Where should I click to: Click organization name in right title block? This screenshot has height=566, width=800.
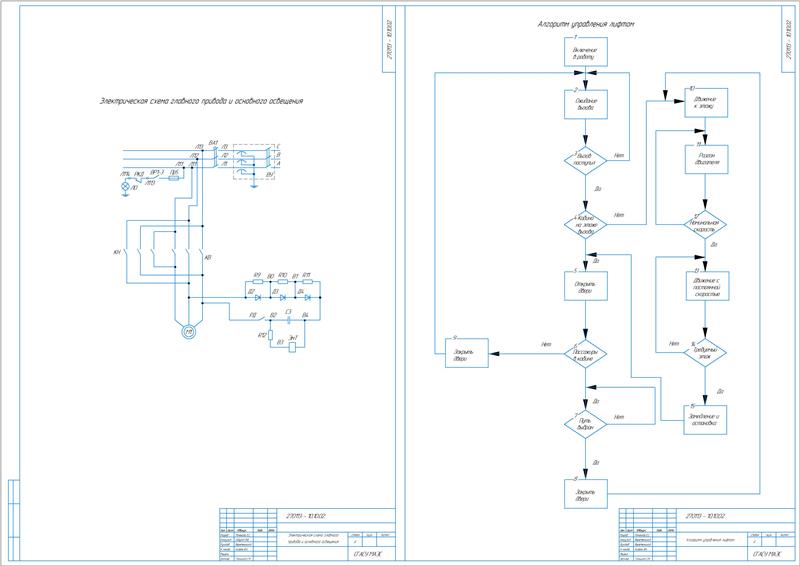click(x=766, y=555)
